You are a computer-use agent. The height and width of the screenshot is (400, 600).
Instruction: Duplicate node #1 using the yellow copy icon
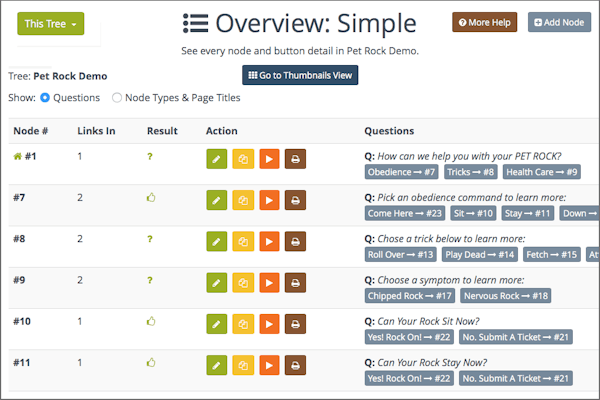[x=243, y=159]
